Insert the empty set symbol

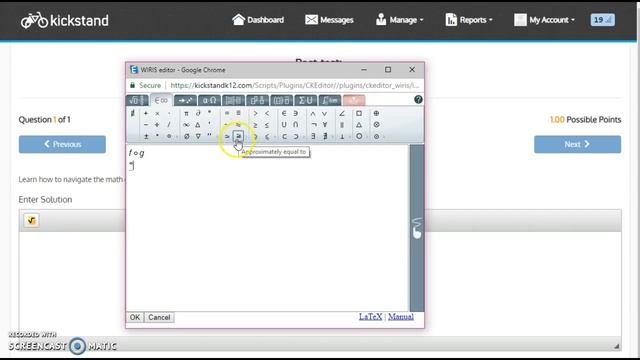click(x=186, y=136)
